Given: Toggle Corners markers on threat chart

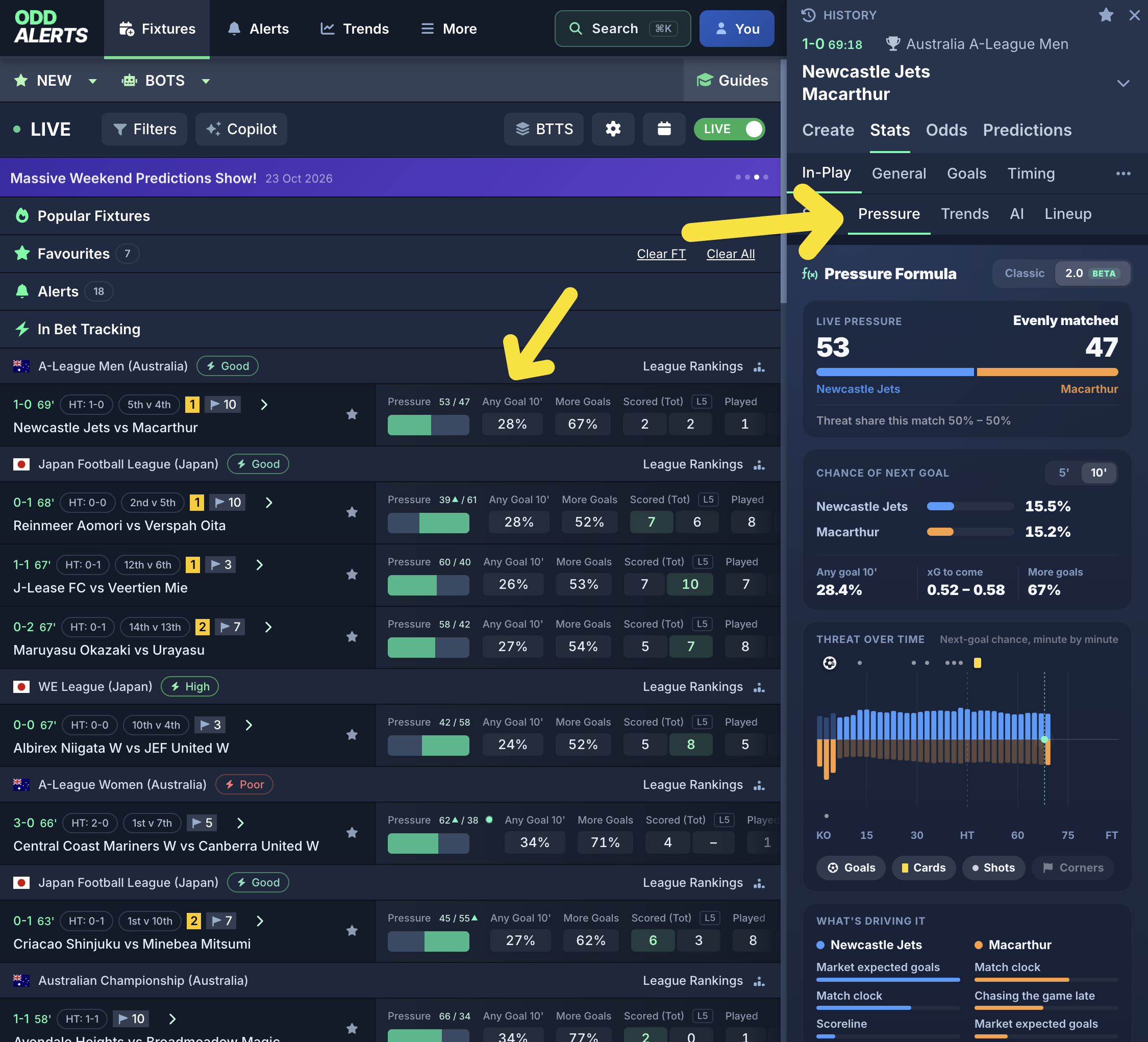Looking at the screenshot, I should (x=1073, y=868).
